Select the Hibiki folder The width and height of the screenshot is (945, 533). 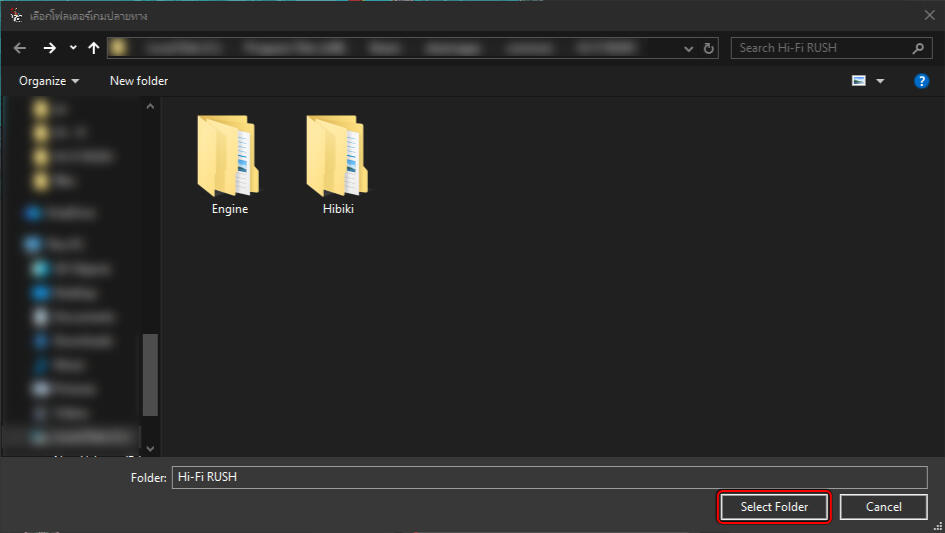(338, 165)
